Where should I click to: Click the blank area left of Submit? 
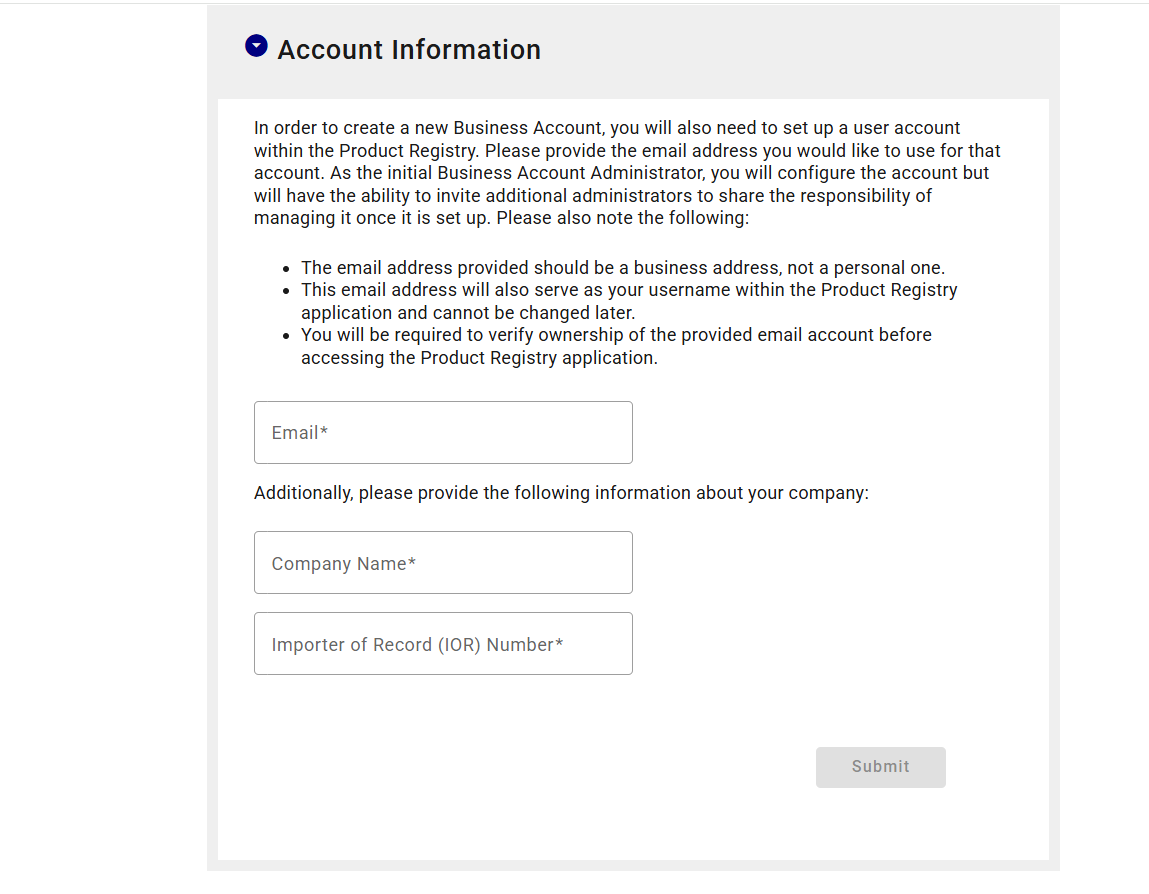click(550, 767)
